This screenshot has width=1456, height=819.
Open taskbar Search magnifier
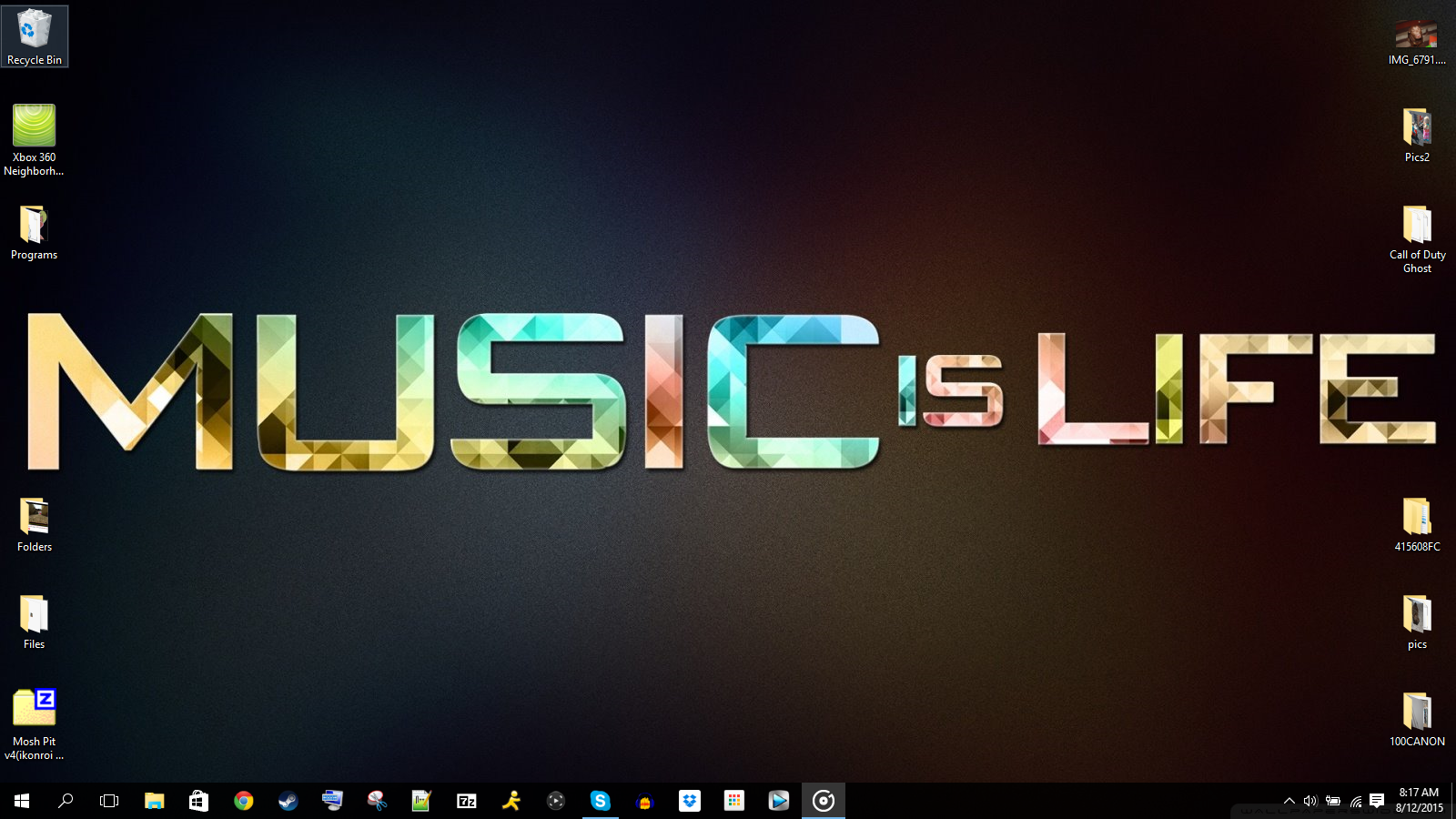tap(66, 801)
